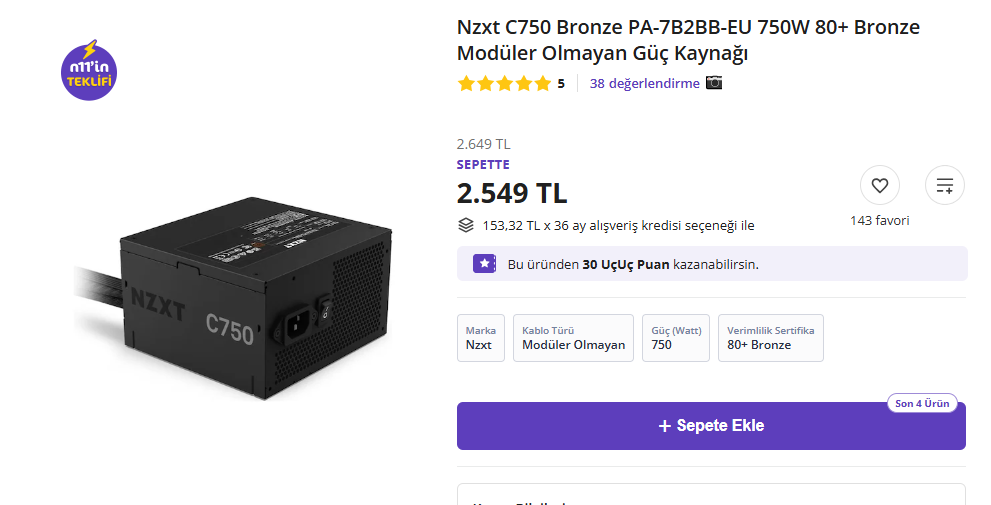Click the stacked layers credit icon

pos(466,225)
